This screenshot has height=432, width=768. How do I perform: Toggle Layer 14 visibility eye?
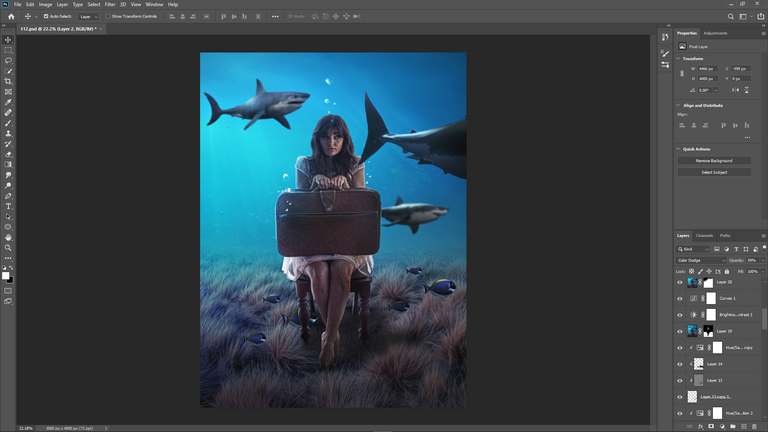click(679, 364)
